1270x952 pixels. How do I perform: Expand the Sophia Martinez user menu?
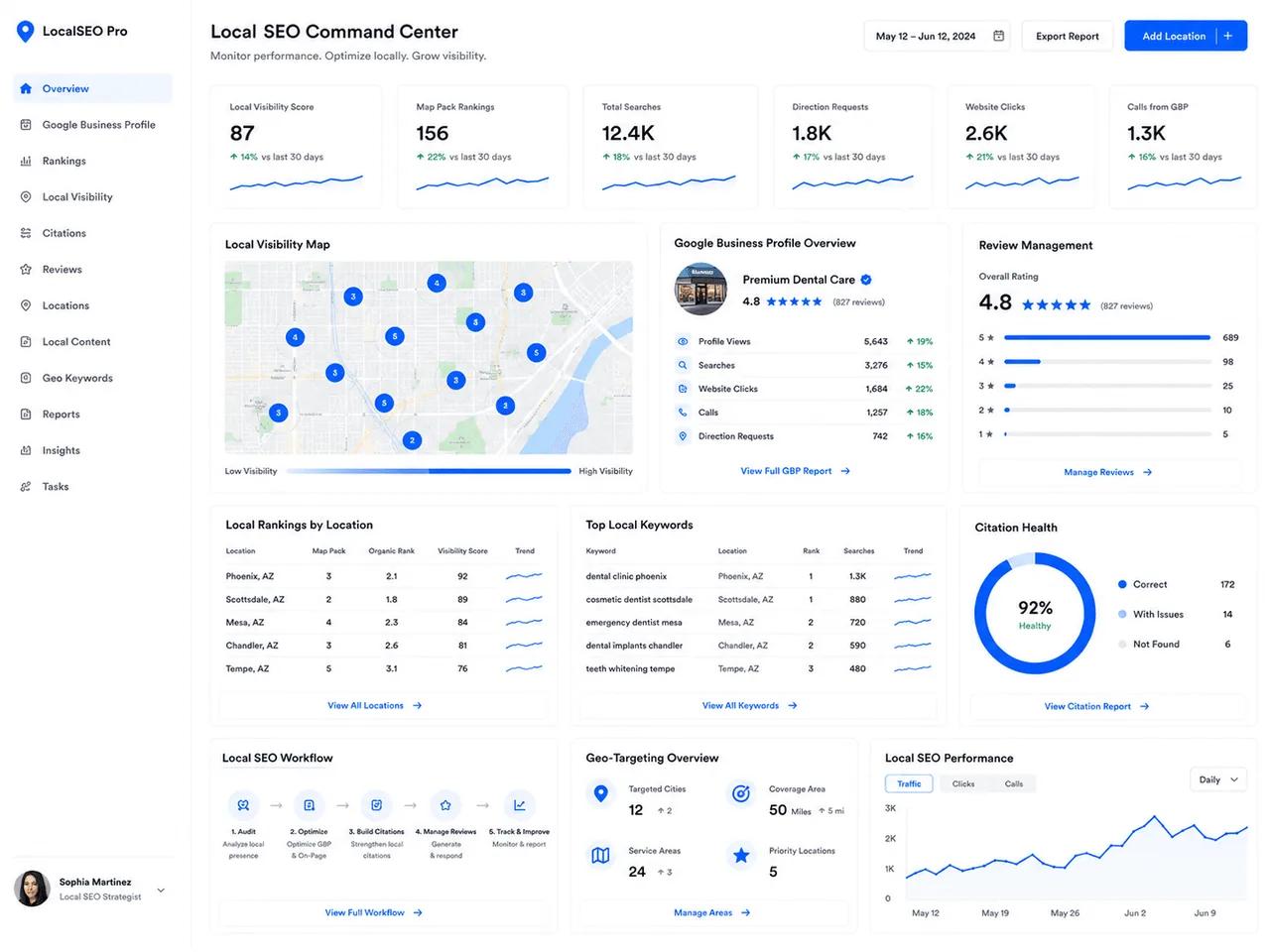(161, 890)
